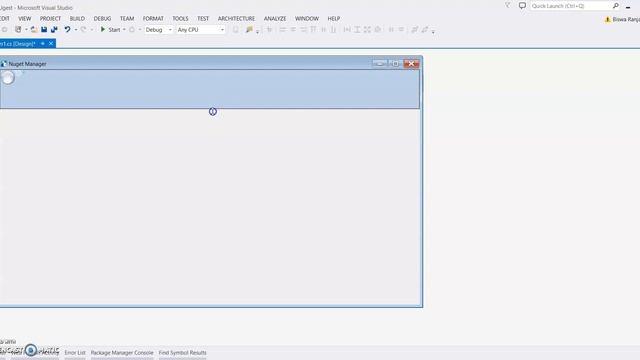640x360 pixels.
Task: Click the Save All icon
Action: coord(54,29)
